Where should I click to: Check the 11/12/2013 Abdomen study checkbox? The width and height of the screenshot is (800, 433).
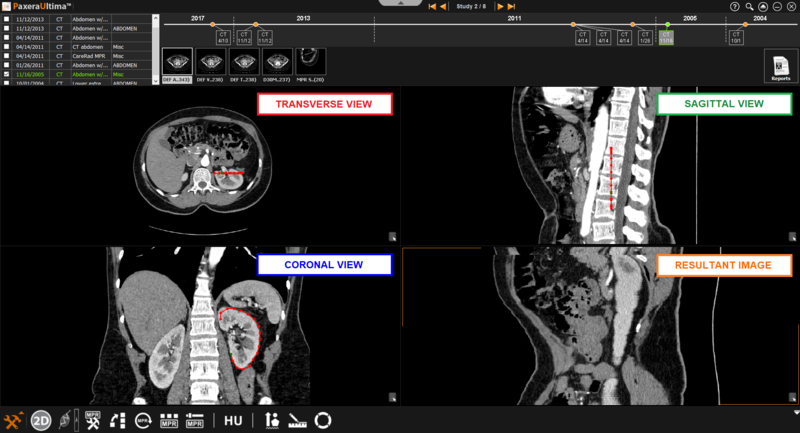[x=8, y=19]
